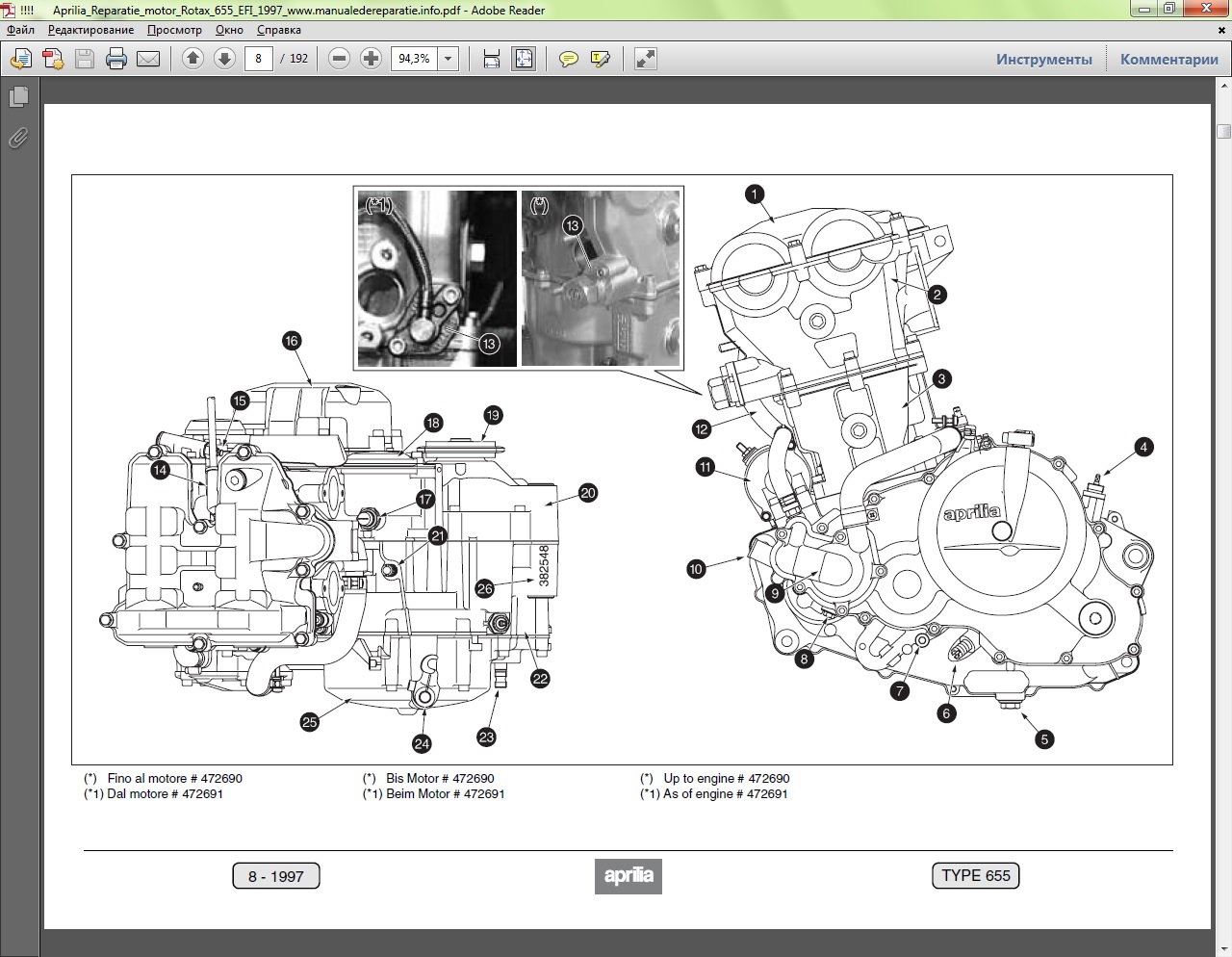Add a sticky note comment

click(x=569, y=59)
